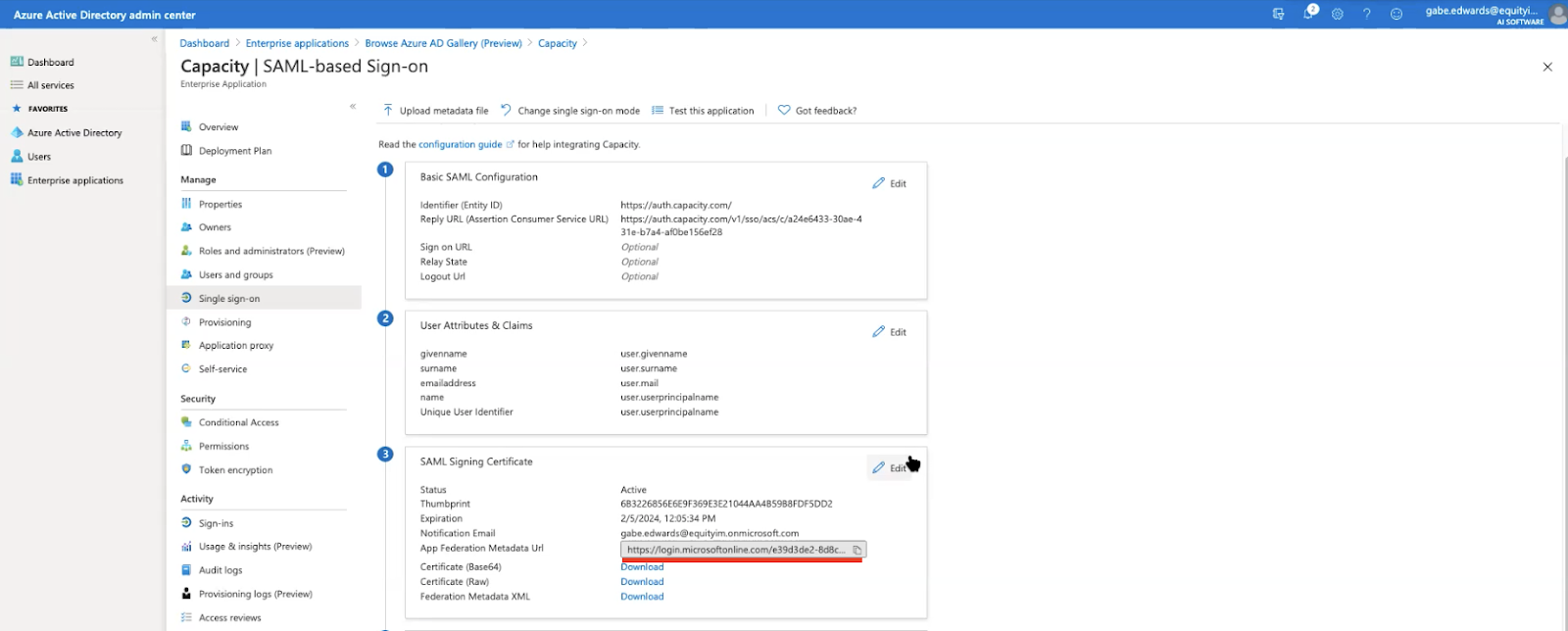Select Single sign-on menu item

(x=265, y=298)
